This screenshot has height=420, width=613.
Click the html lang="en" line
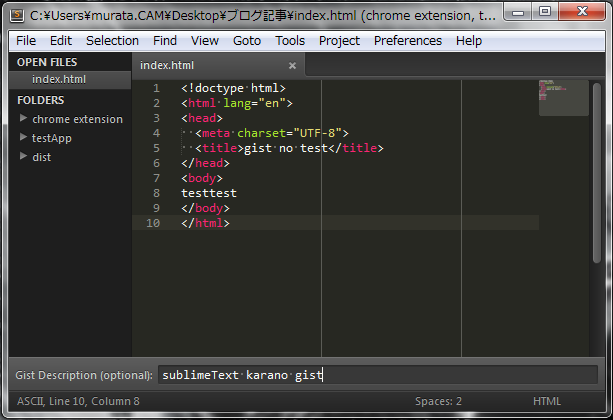coord(237,103)
